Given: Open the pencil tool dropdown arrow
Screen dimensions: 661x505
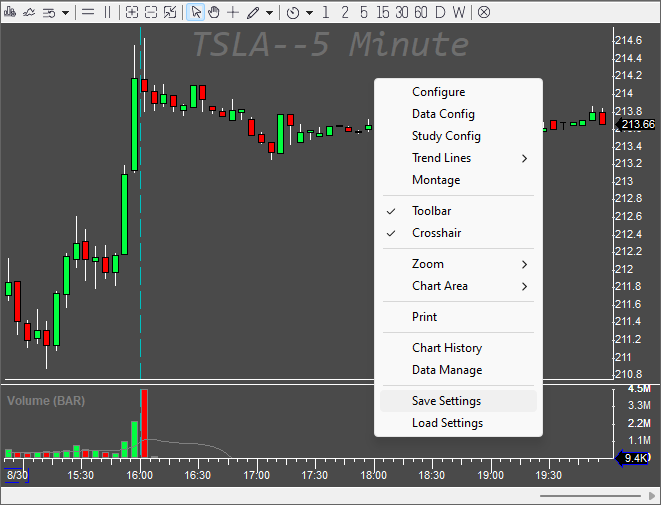Looking at the screenshot, I should (x=269, y=13).
